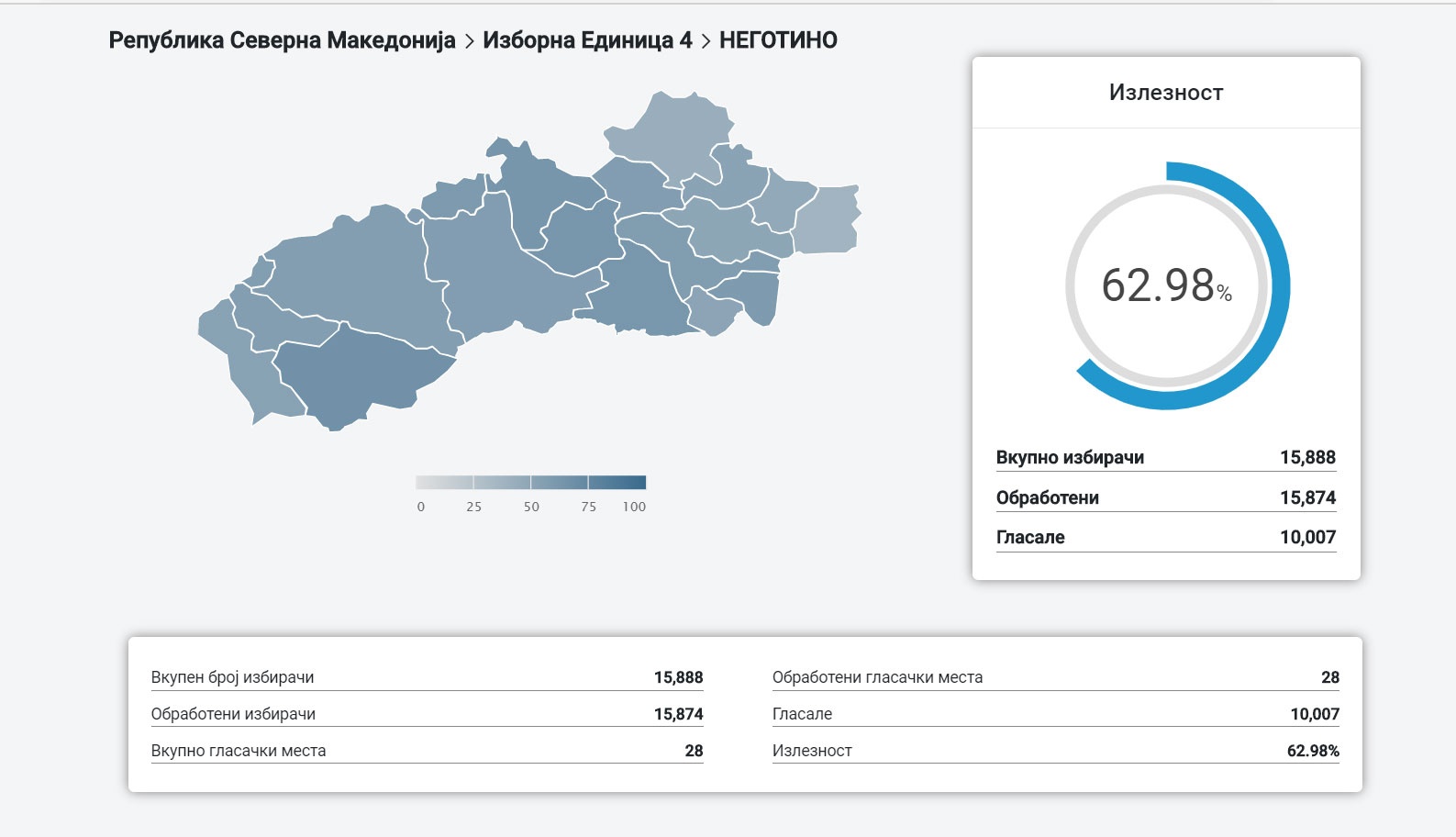Click 15,874 value beside Обработени избирачи
Screen dimensions: 1456x837
pyautogui.click(x=678, y=714)
